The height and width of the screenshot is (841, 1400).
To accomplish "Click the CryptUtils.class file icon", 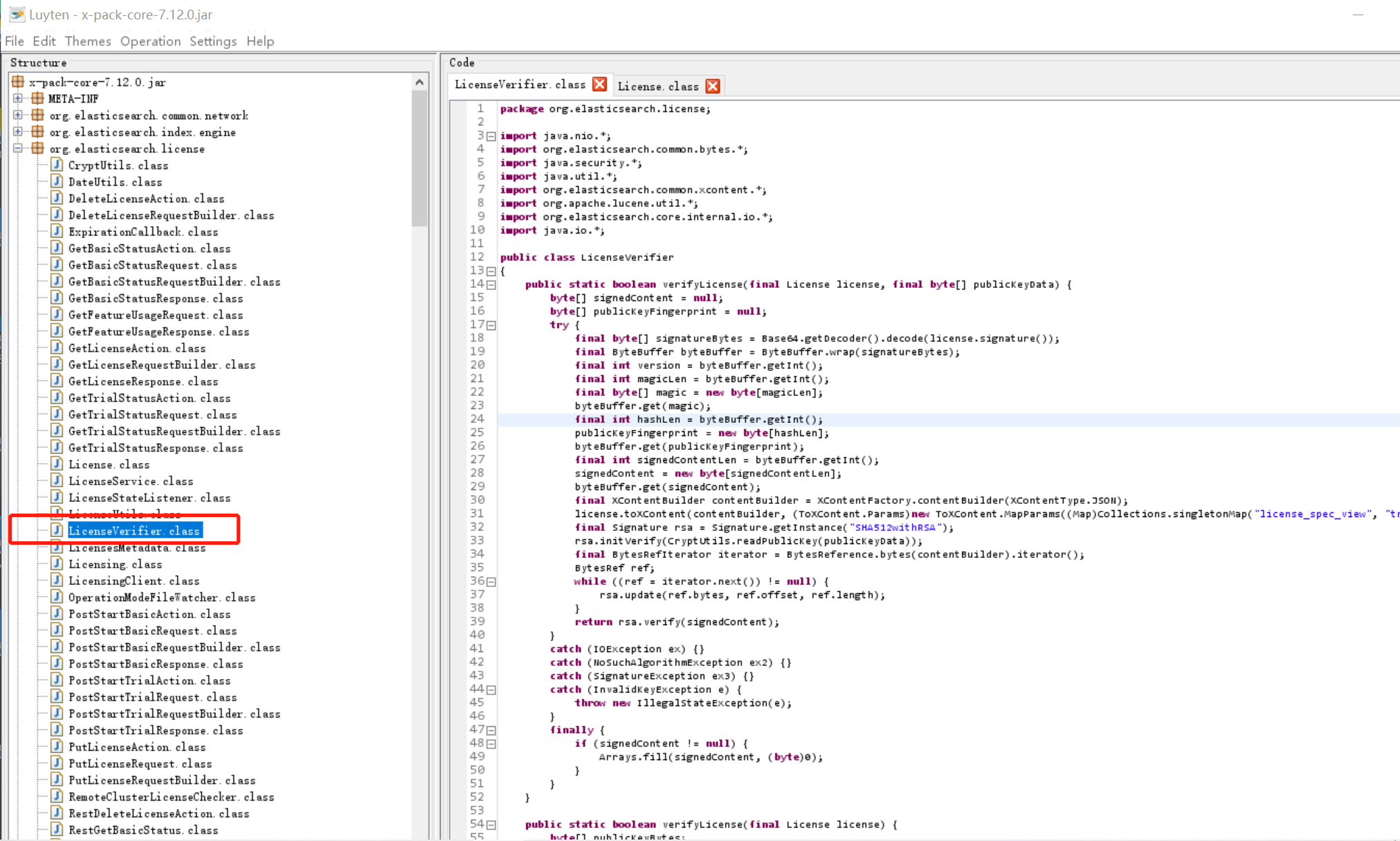I will coord(57,165).
